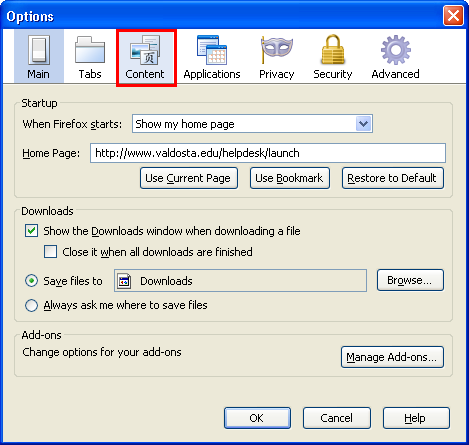Viewport: 469px width, 445px height.
Task: Open Manage Add-ons button
Action: pyautogui.click(x=392, y=357)
